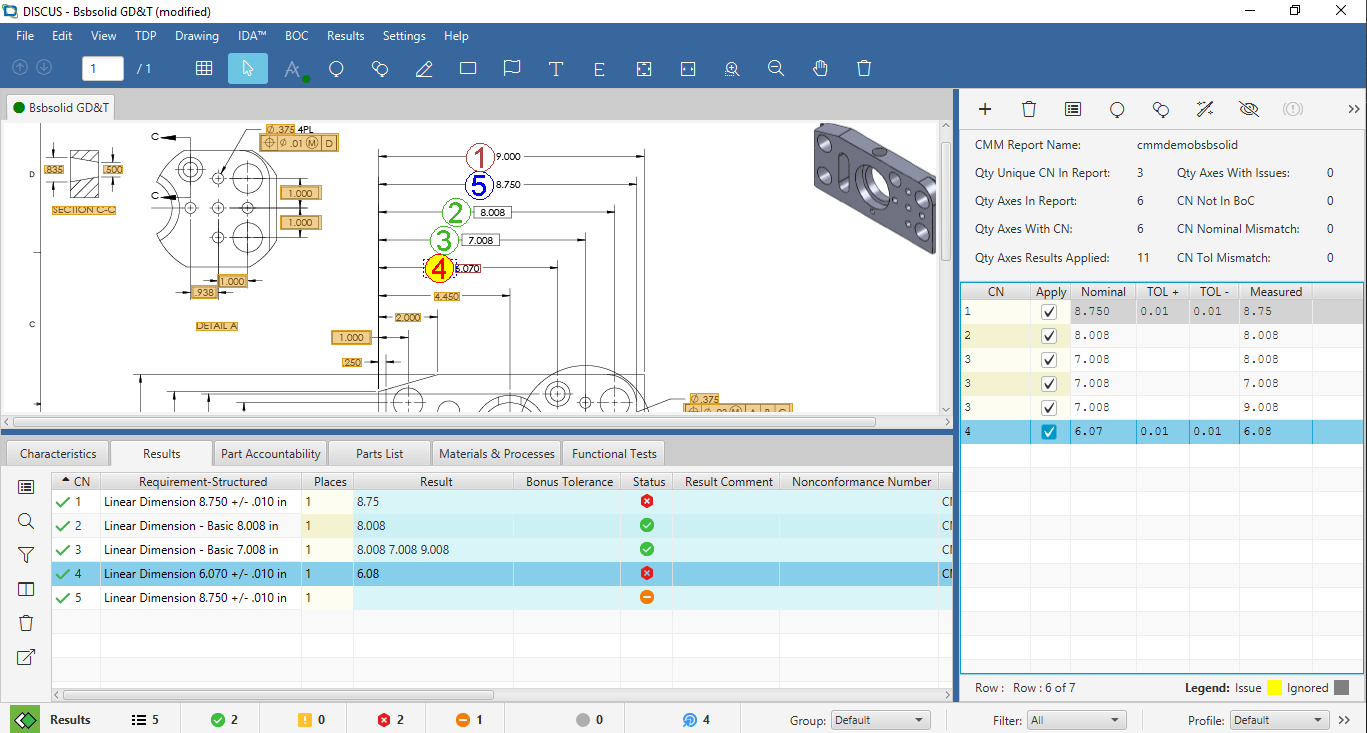Click the plus icon in CMM panel

(985, 109)
